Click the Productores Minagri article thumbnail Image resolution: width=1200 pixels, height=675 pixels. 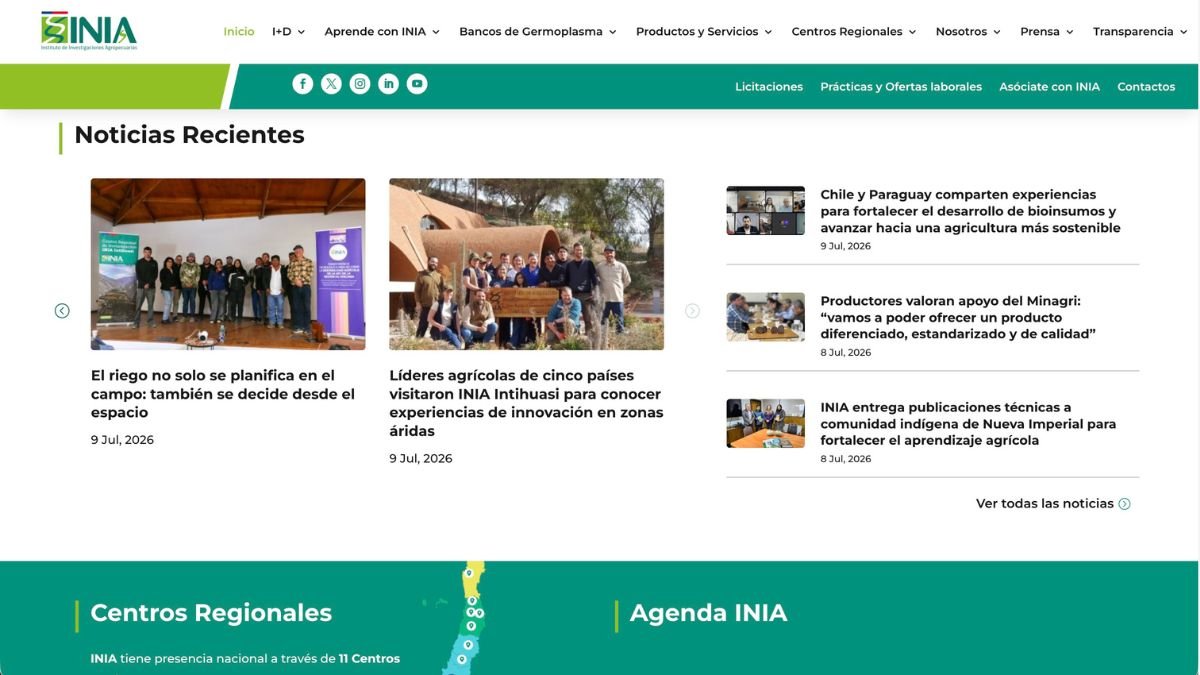pyautogui.click(x=765, y=317)
